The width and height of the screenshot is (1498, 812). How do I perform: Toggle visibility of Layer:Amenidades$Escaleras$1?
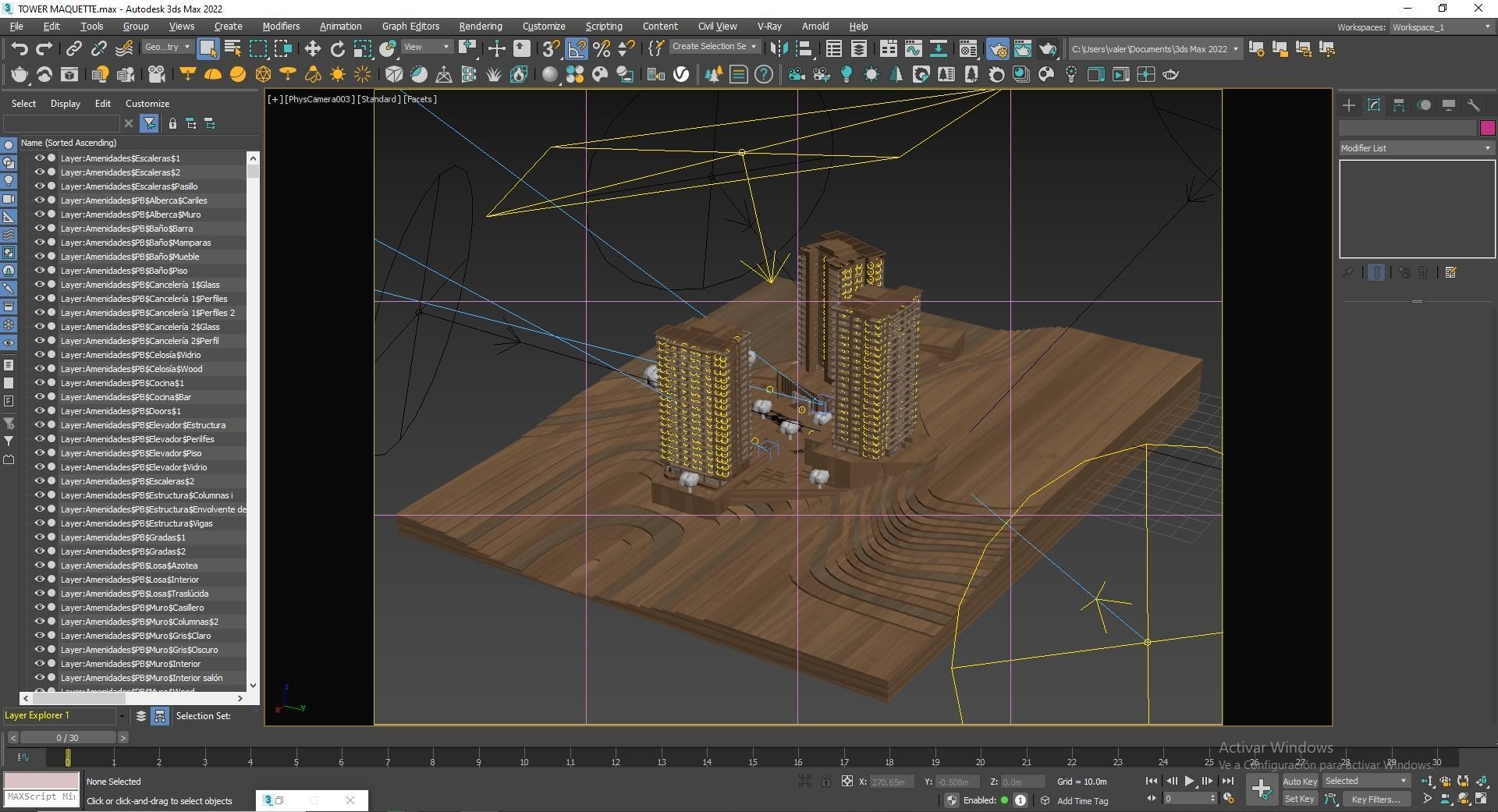[38, 158]
